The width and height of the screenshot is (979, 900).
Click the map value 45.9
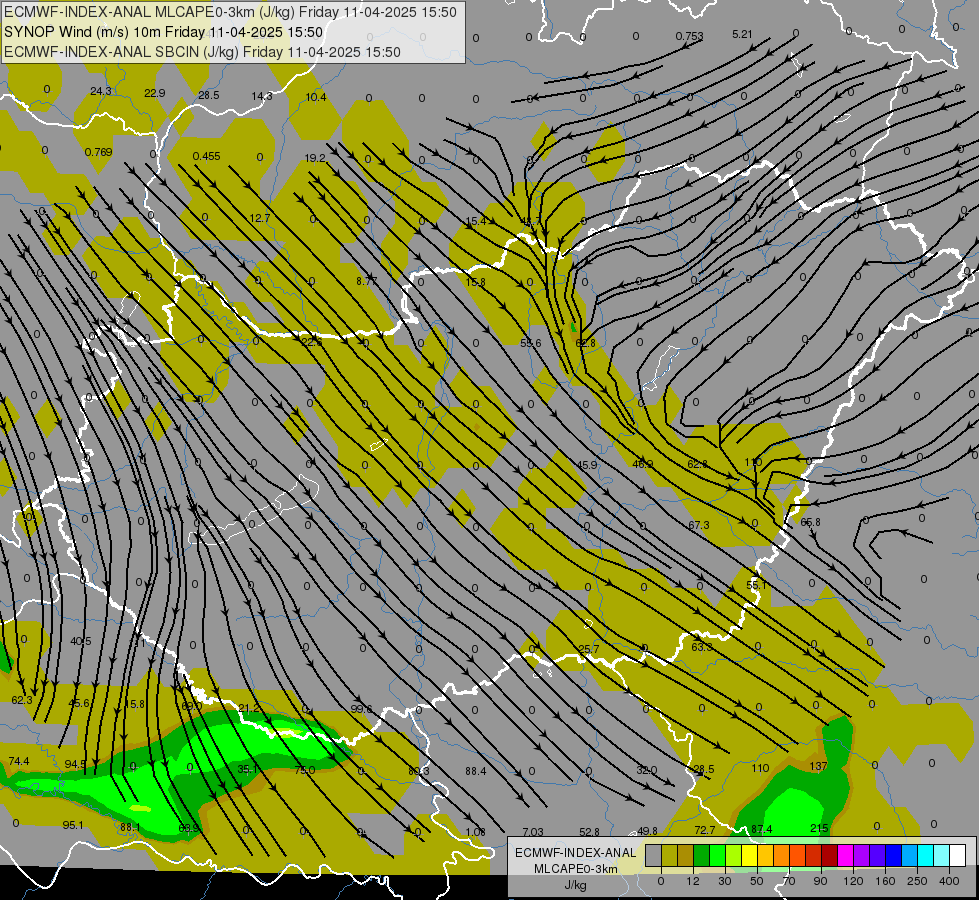[x=587, y=465]
